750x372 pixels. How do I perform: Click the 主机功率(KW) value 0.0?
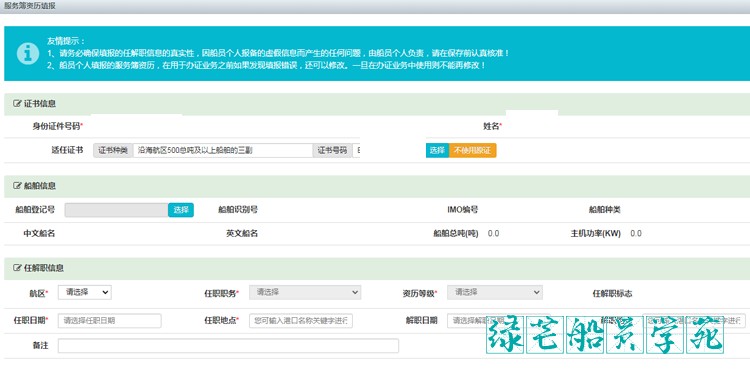(636, 234)
